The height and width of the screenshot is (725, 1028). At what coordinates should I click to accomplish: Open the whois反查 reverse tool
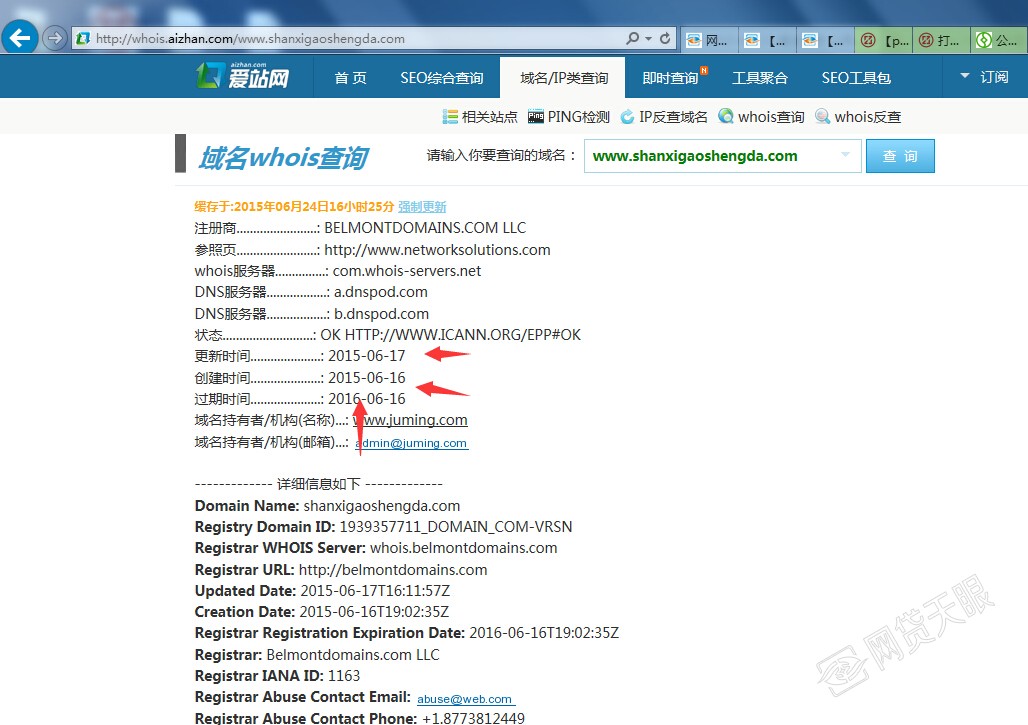(858, 117)
